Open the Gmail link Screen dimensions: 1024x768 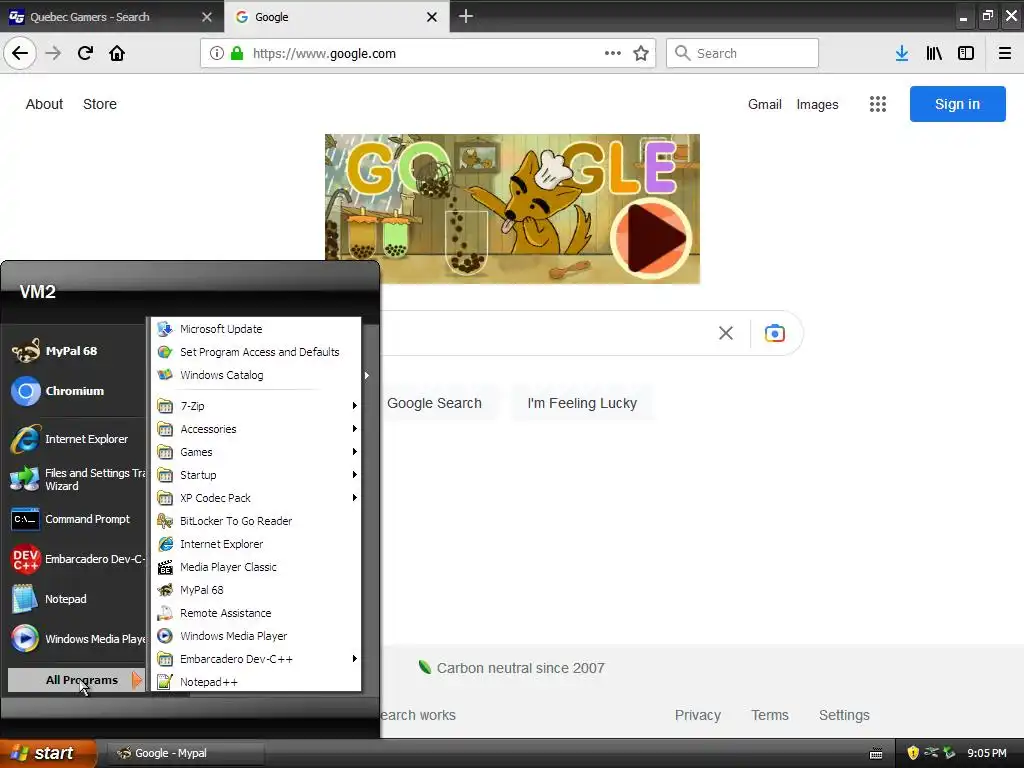[765, 104]
